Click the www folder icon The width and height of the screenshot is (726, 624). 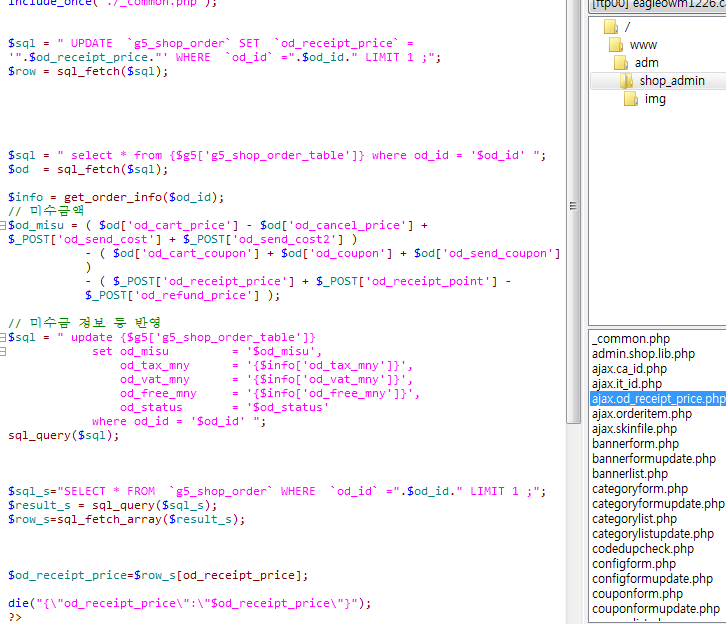pyautogui.click(x=618, y=45)
